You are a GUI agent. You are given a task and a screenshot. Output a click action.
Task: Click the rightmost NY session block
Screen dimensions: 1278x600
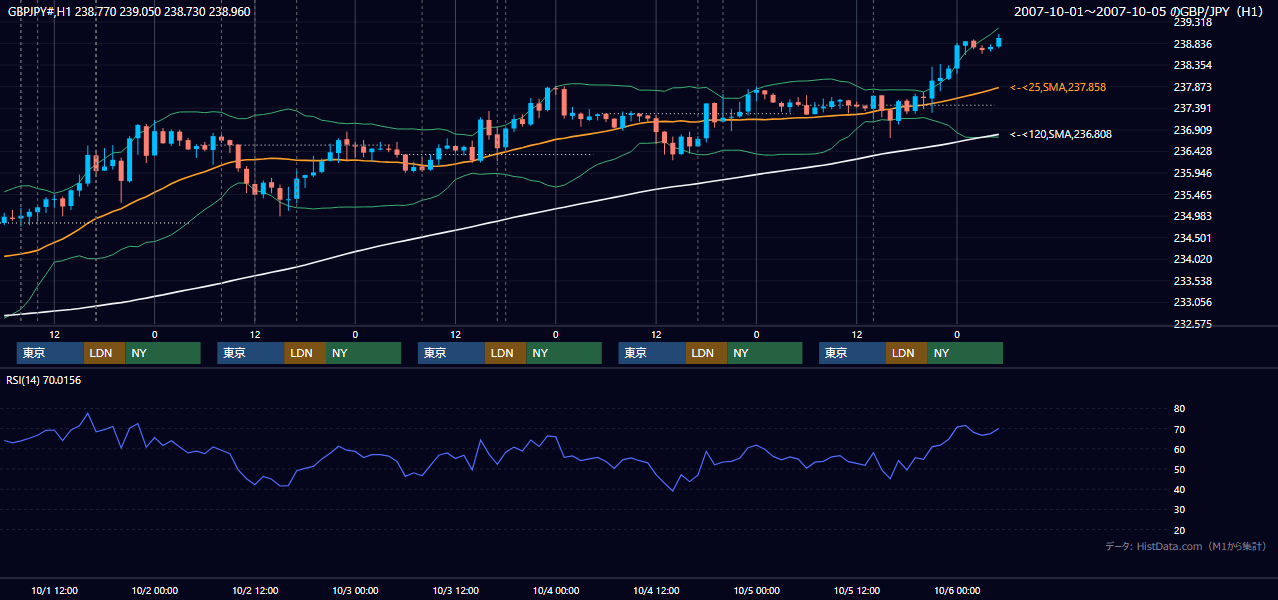(965, 353)
